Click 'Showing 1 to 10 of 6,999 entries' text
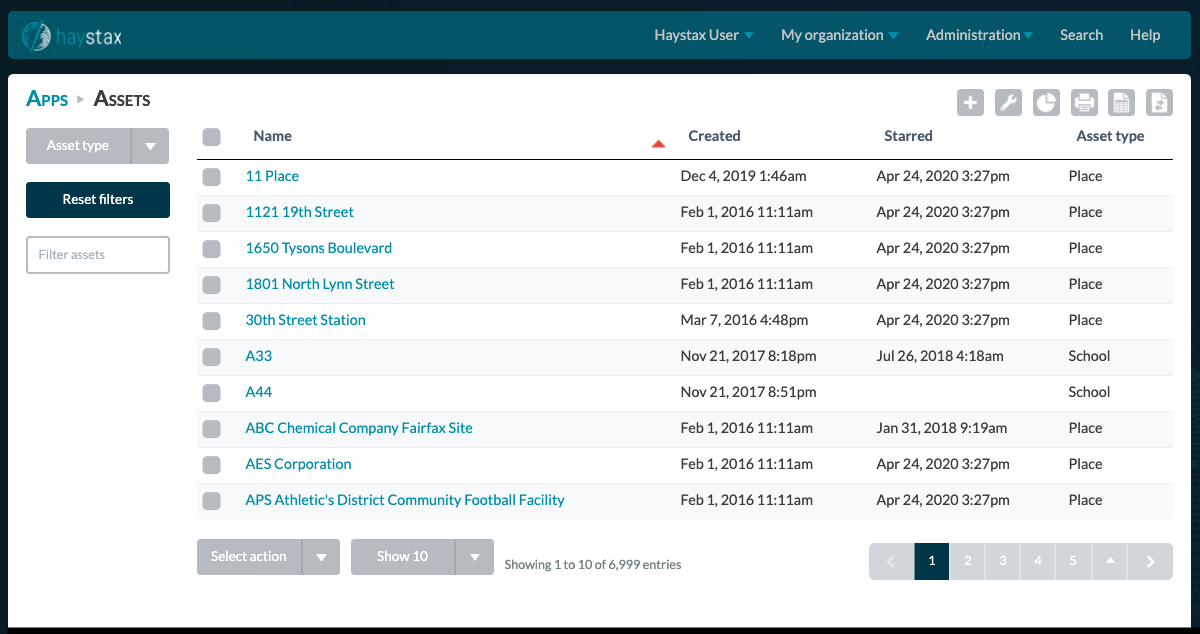The width and height of the screenshot is (1200, 634). click(592, 565)
